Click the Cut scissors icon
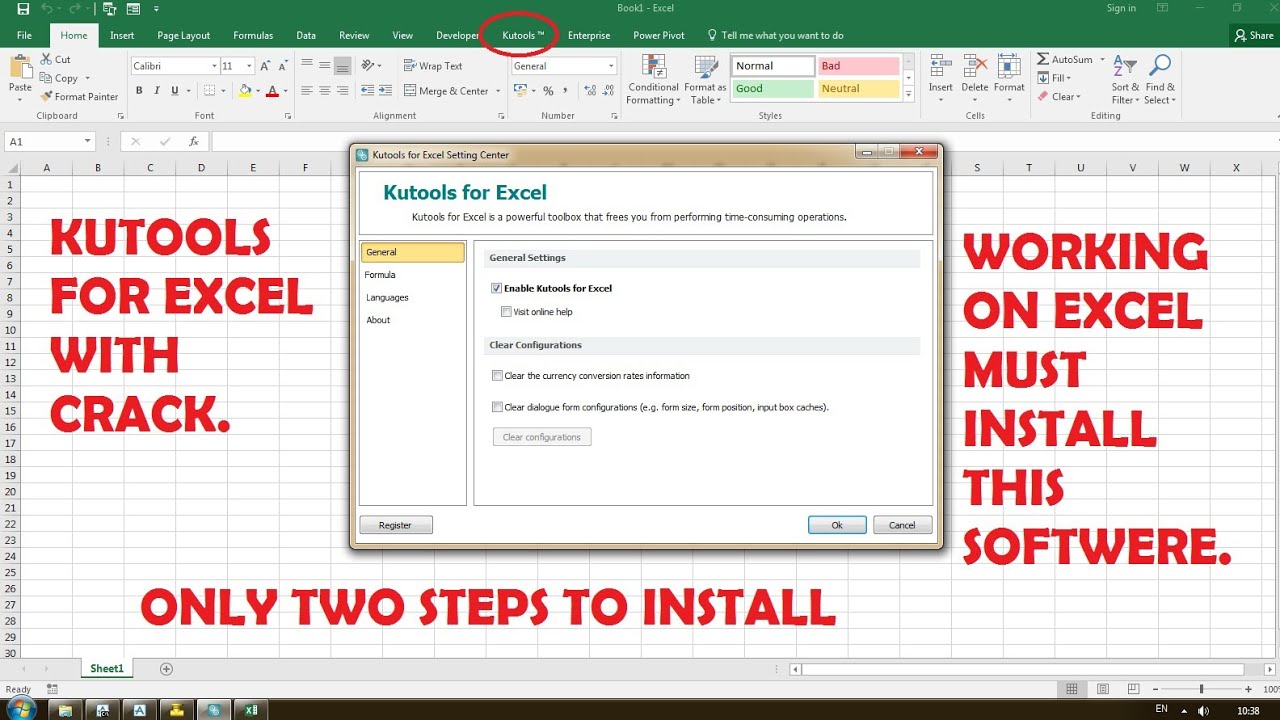This screenshot has height=720, width=1280. [47, 60]
